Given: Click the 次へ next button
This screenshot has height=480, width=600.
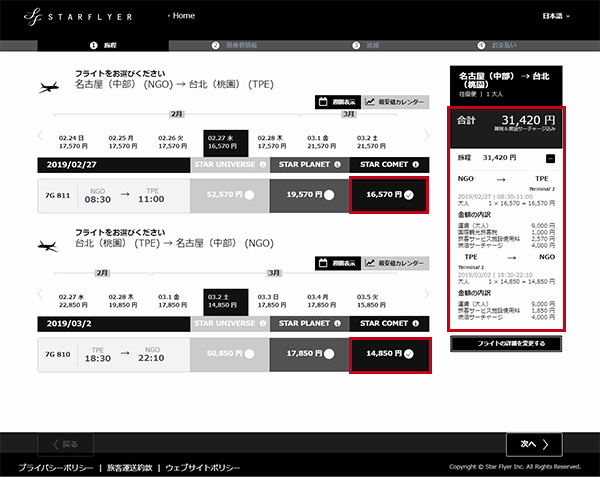Looking at the screenshot, I should [x=534, y=443].
